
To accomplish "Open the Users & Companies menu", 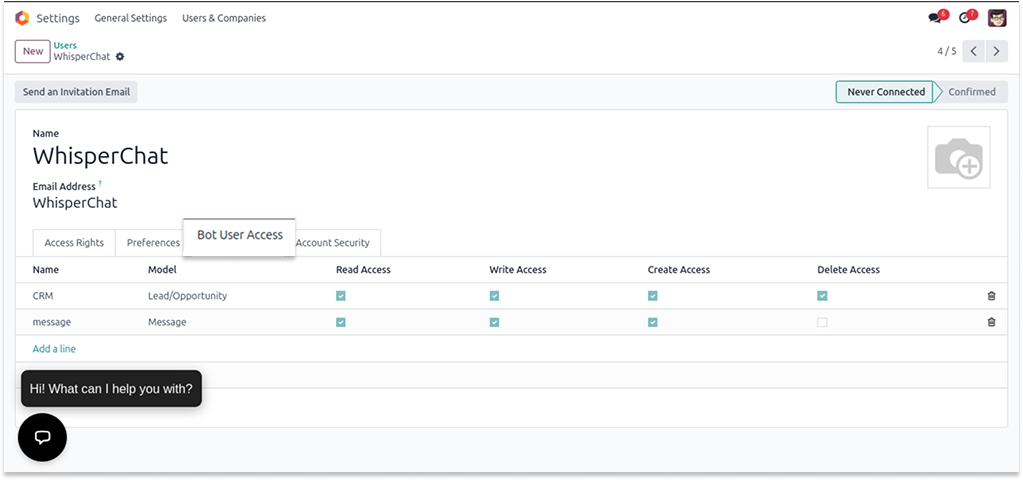I will click(224, 18).
